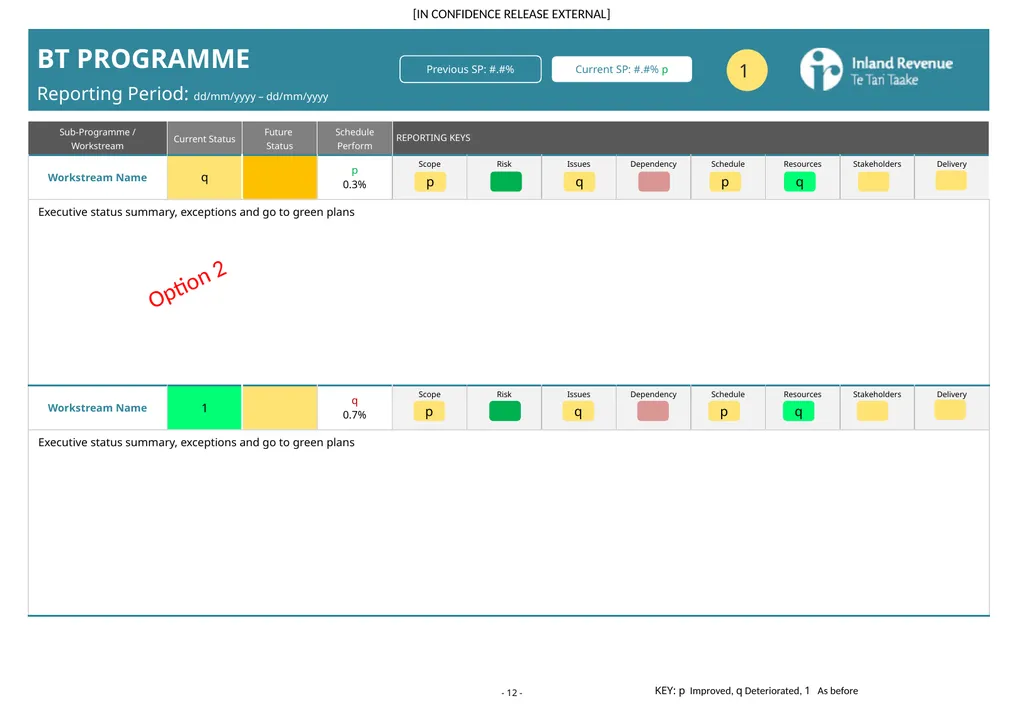This screenshot has height=708, width=1024.
Task: Click the Inland Revenue logo icon
Action: tap(821, 69)
